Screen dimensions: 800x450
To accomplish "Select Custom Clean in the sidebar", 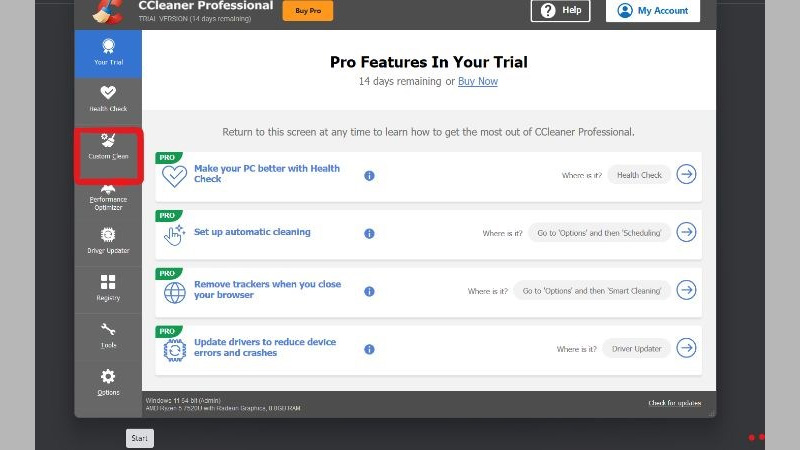I will click(108, 148).
